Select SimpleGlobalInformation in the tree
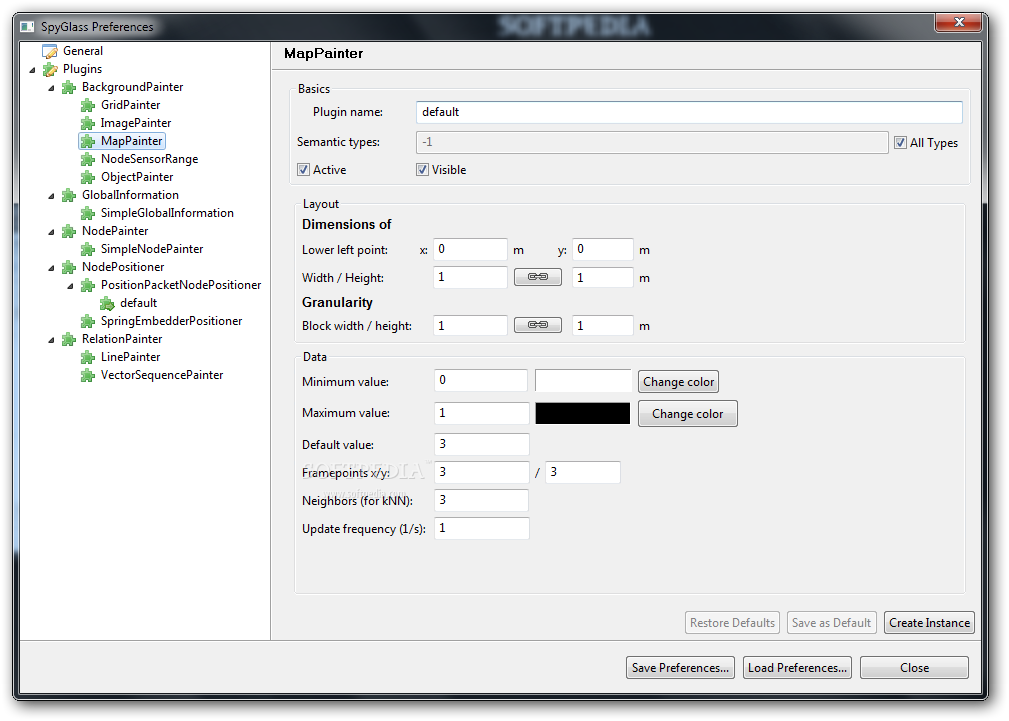The width and height of the screenshot is (1009, 721). click(167, 213)
